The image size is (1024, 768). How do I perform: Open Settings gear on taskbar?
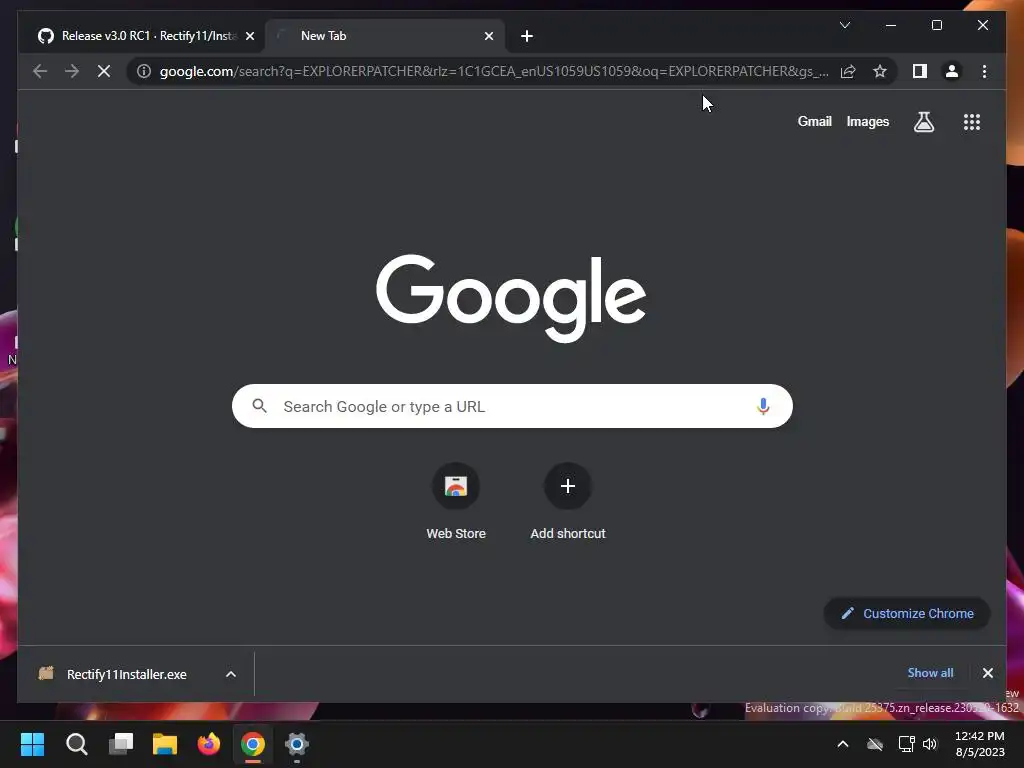[x=296, y=744]
